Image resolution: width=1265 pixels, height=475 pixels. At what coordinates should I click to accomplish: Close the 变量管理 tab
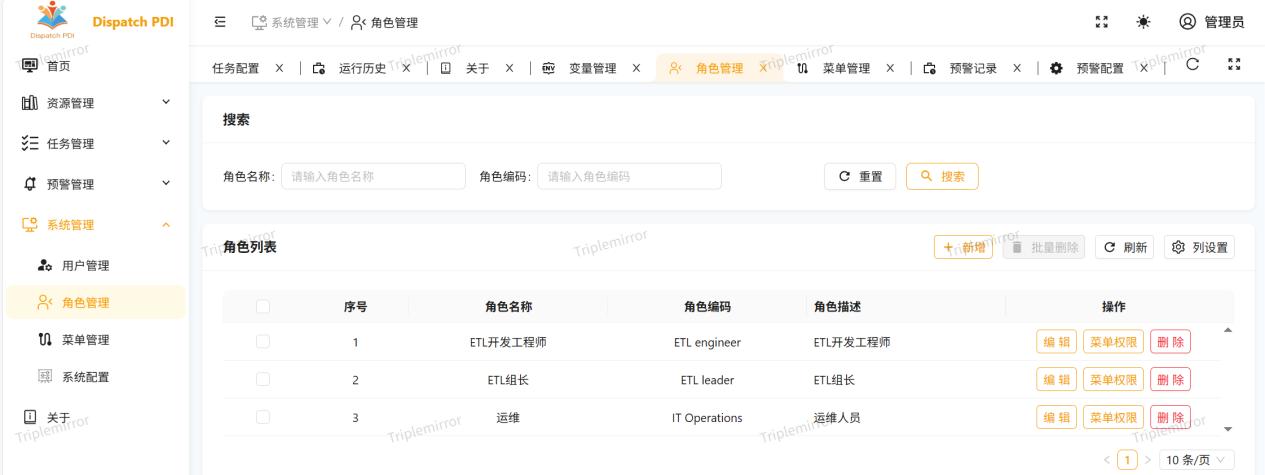[x=636, y=68]
